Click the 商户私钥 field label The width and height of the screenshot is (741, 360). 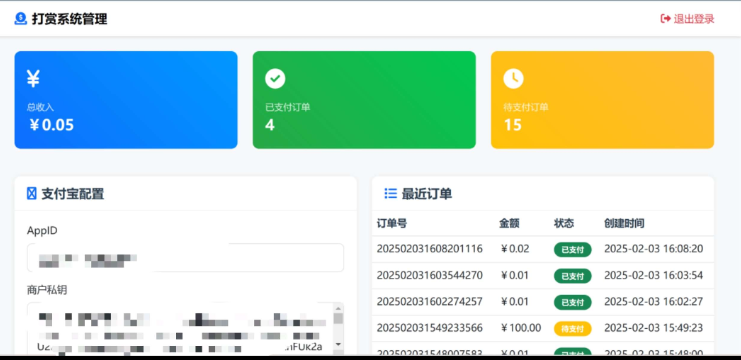(47, 290)
